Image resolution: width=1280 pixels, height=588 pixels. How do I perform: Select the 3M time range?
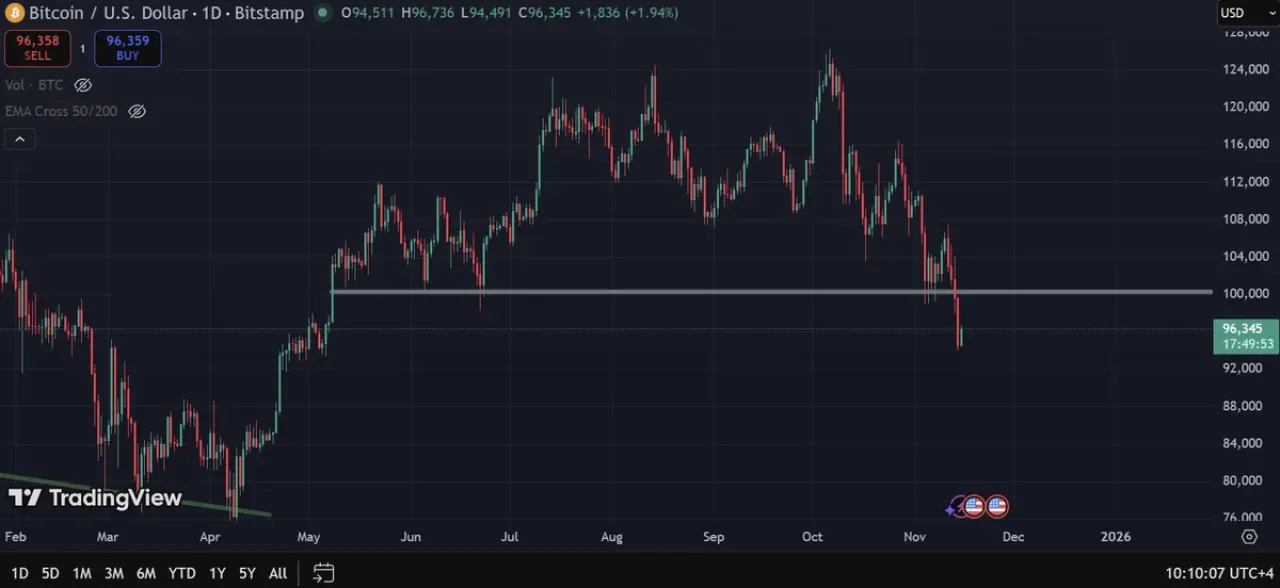[114, 573]
